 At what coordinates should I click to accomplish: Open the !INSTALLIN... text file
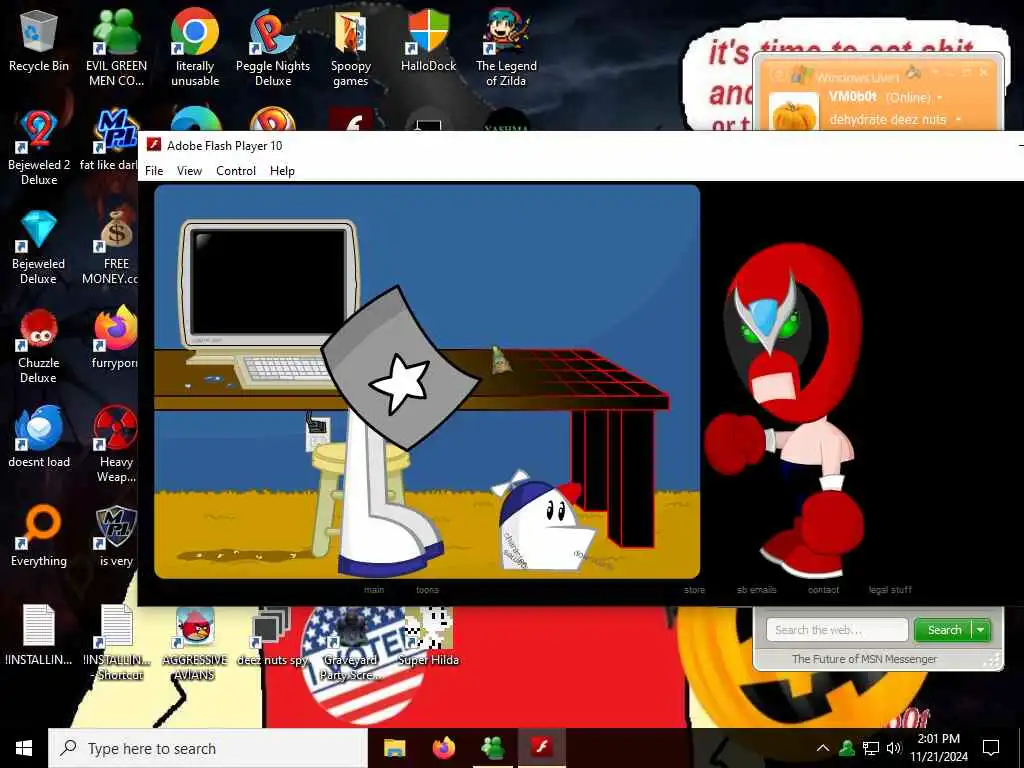click(39, 635)
